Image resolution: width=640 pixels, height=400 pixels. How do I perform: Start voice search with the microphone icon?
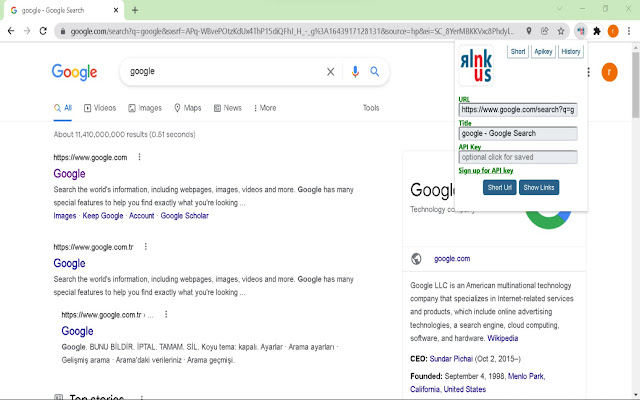pos(355,72)
